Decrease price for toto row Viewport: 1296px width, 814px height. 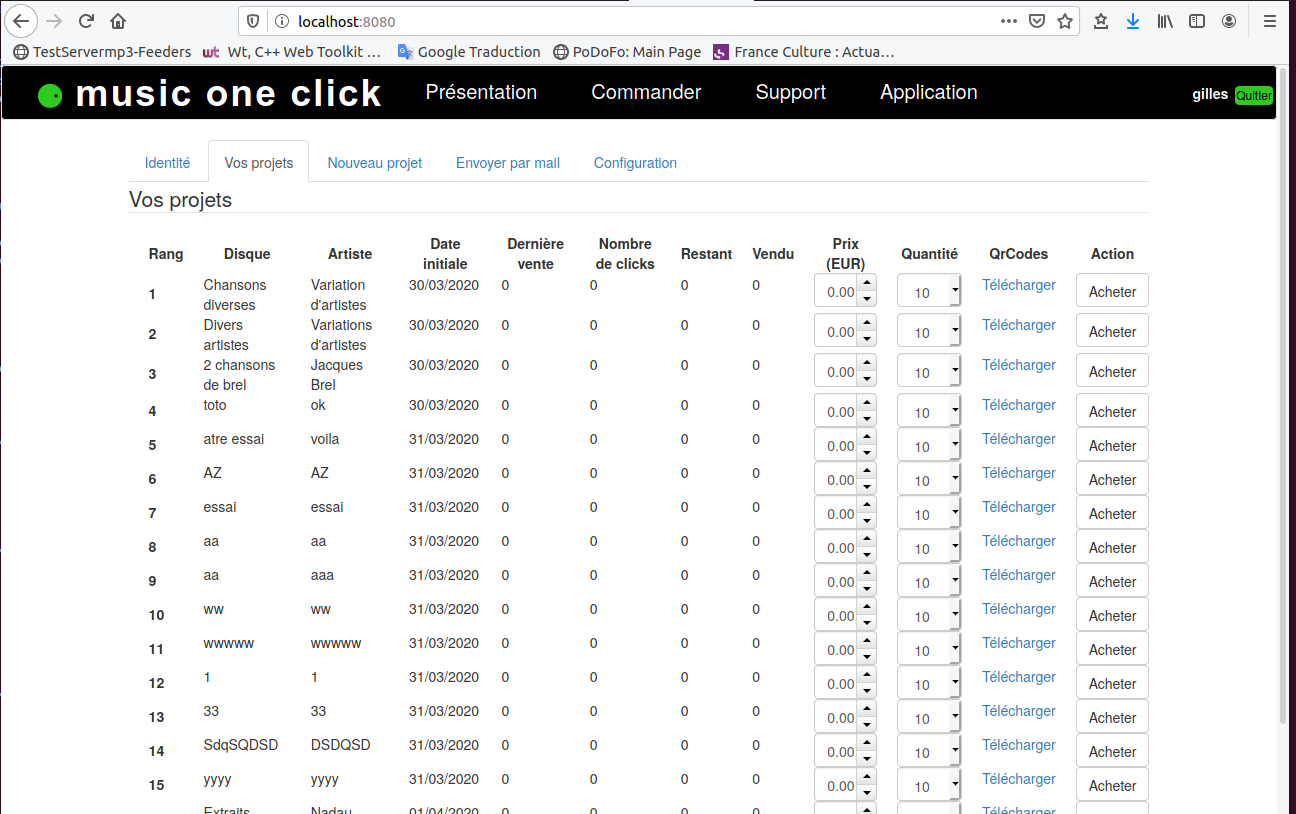pyautogui.click(x=867, y=420)
